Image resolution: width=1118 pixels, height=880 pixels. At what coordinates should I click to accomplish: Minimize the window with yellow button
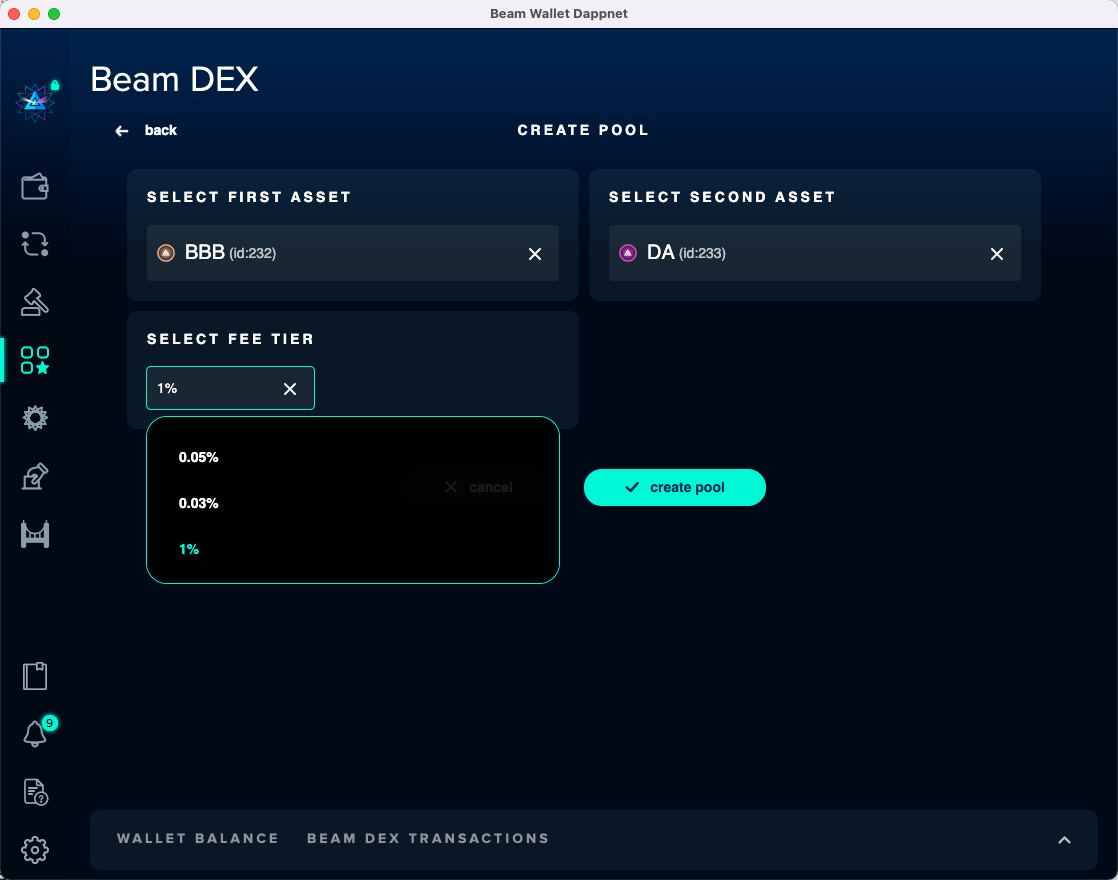click(34, 14)
